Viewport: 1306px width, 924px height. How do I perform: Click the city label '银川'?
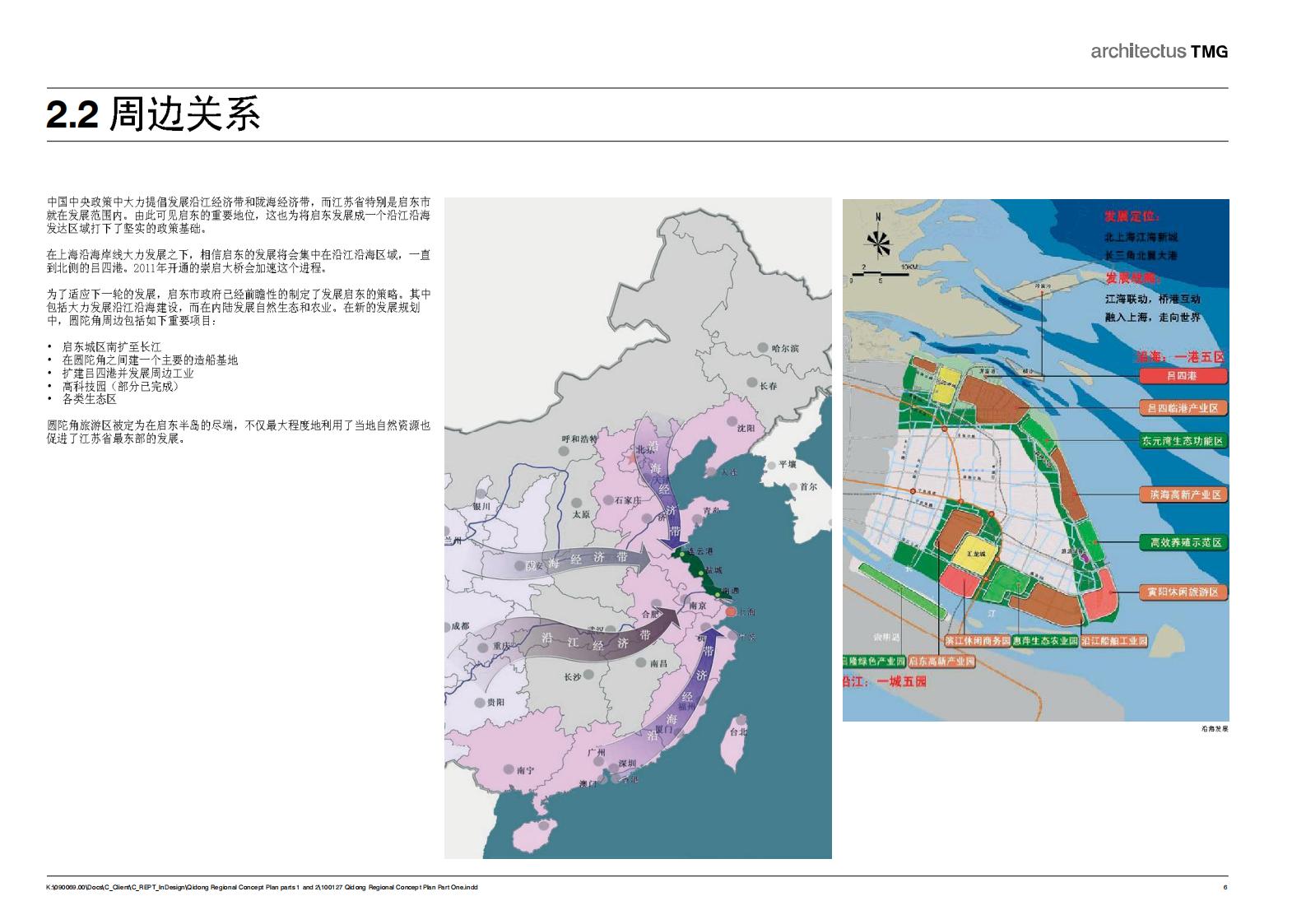point(481,507)
